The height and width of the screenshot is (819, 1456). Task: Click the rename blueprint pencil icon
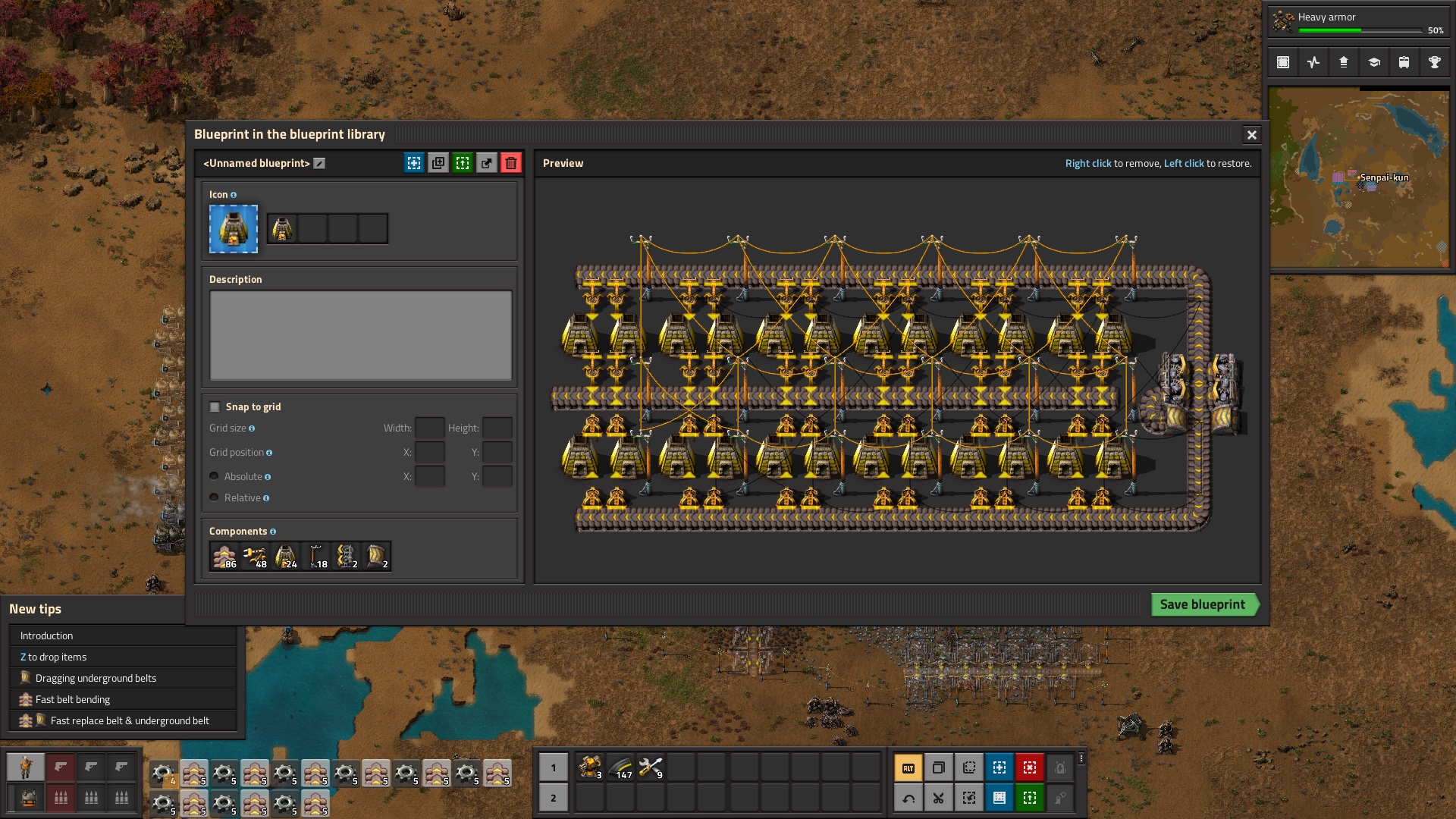[x=320, y=163]
